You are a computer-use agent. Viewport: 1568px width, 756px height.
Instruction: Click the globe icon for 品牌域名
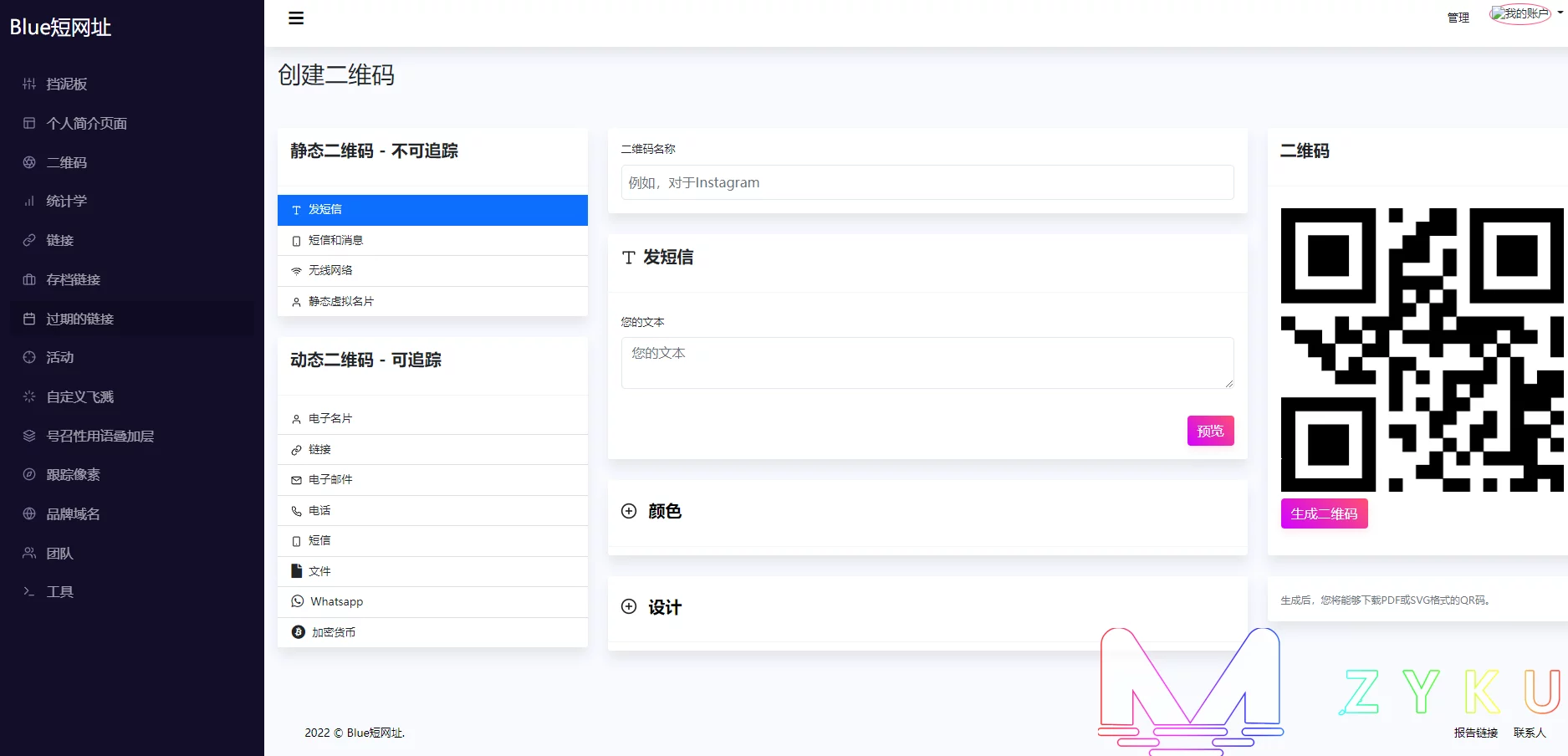pyautogui.click(x=29, y=514)
